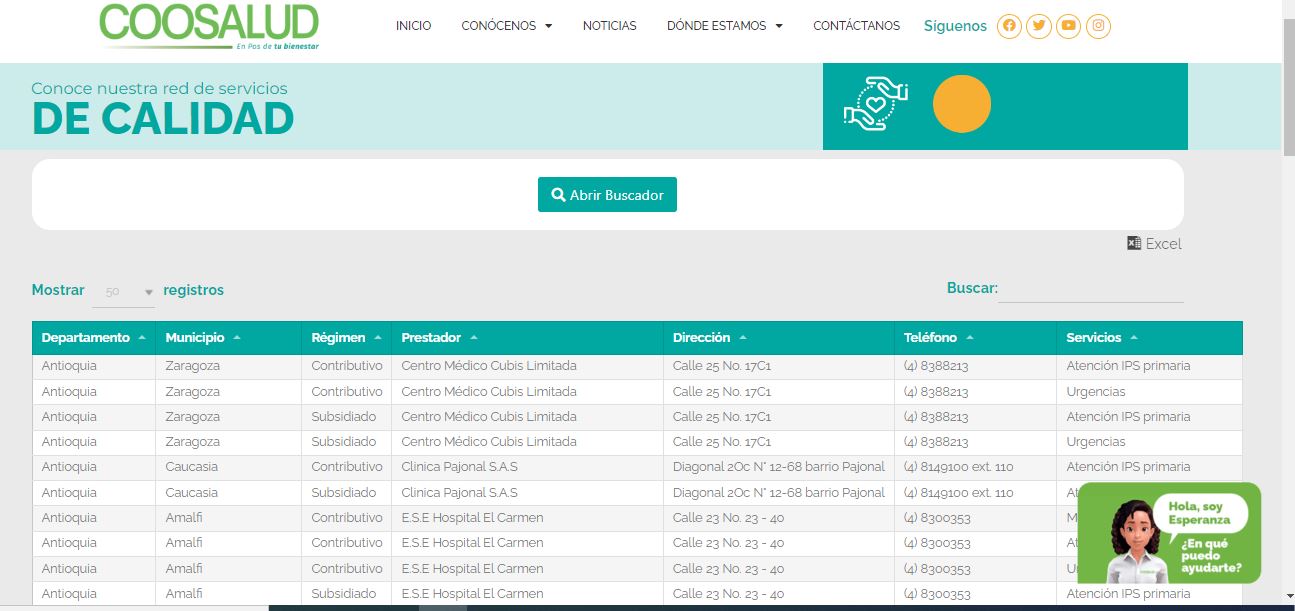Focus the Buscar search input field

click(1090, 289)
